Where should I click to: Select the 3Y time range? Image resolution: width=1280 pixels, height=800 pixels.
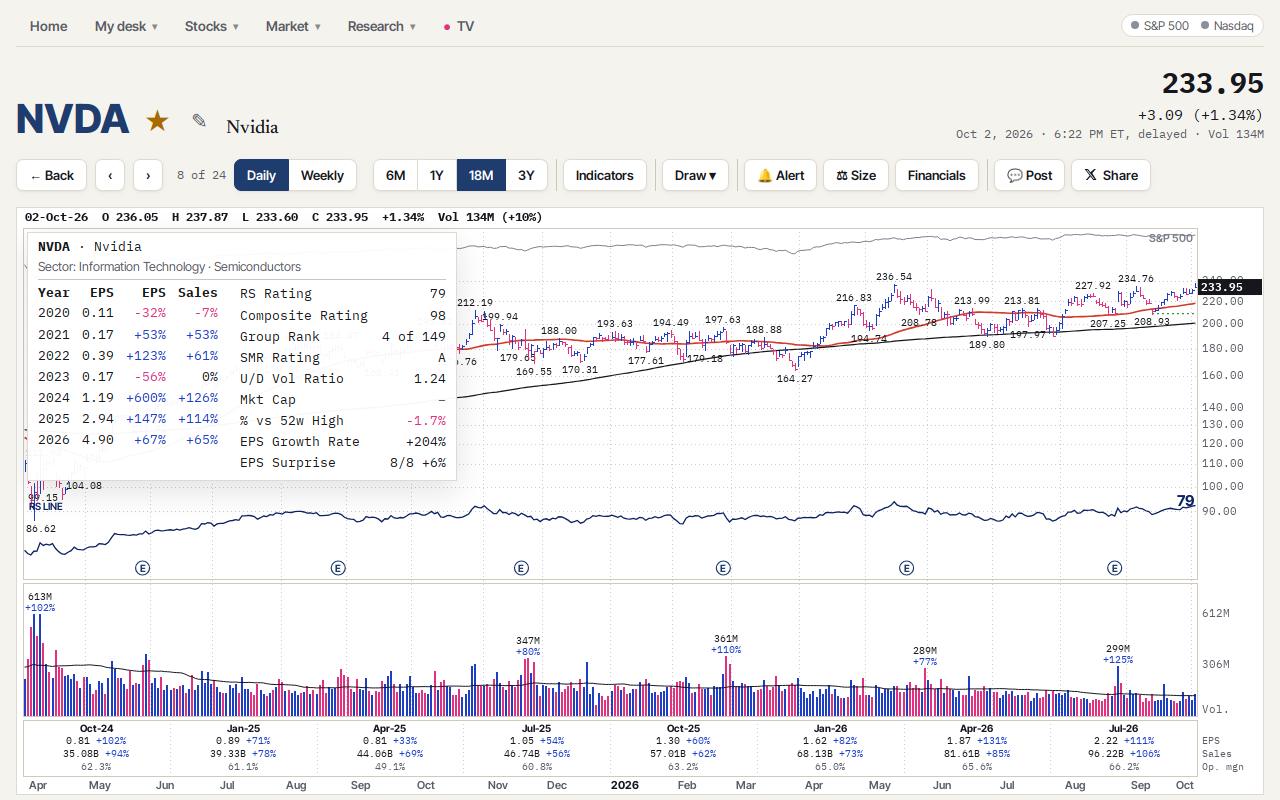(x=526, y=175)
